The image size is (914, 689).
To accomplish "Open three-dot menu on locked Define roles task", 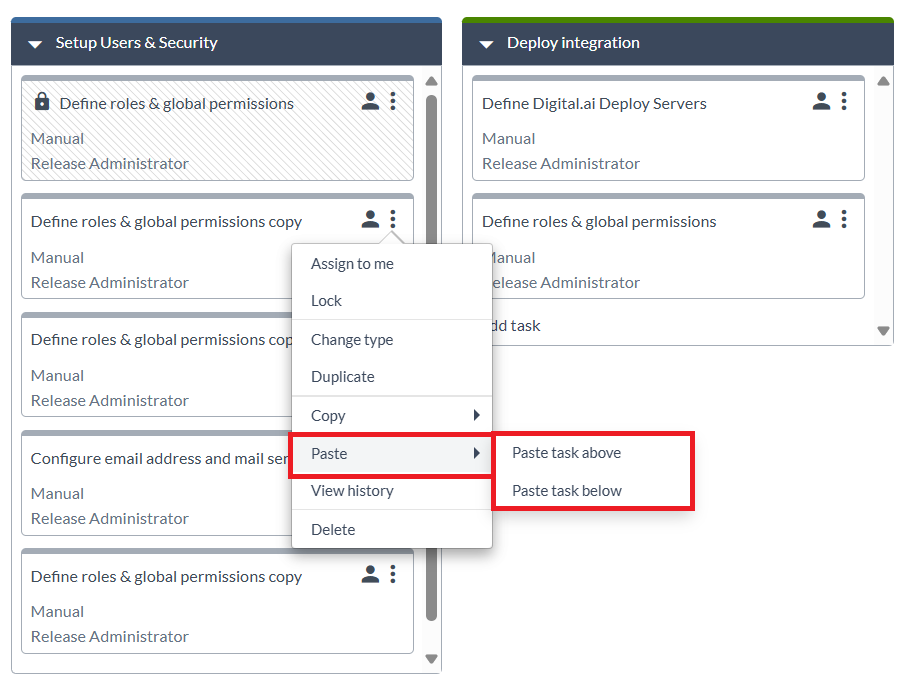I will pyautogui.click(x=393, y=101).
